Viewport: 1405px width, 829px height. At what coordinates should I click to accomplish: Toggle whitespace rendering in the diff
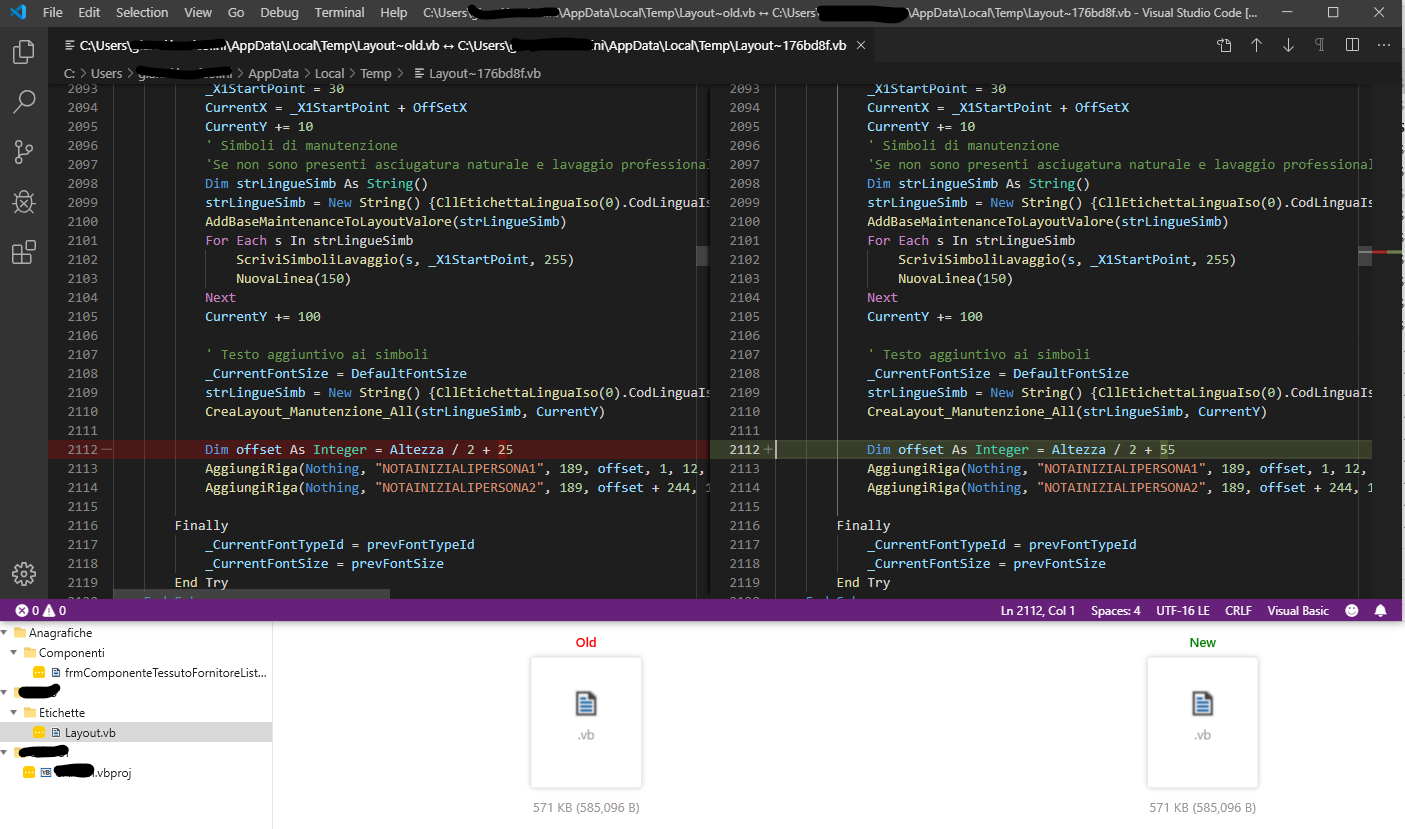pos(1320,45)
